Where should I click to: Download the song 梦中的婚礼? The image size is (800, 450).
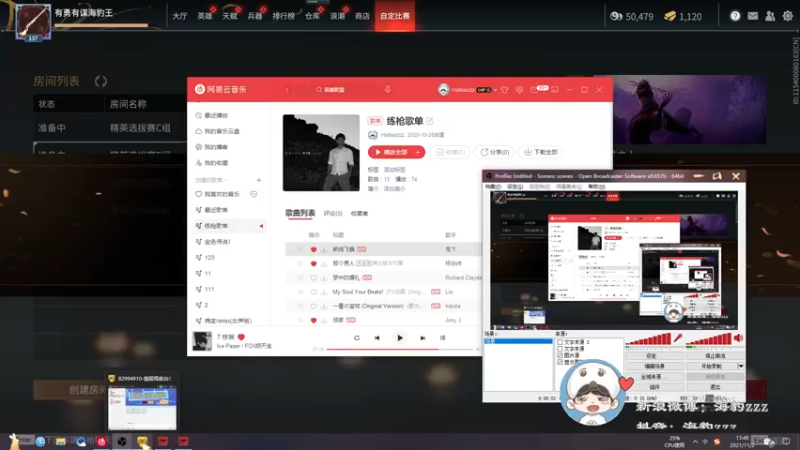(x=323, y=278)
